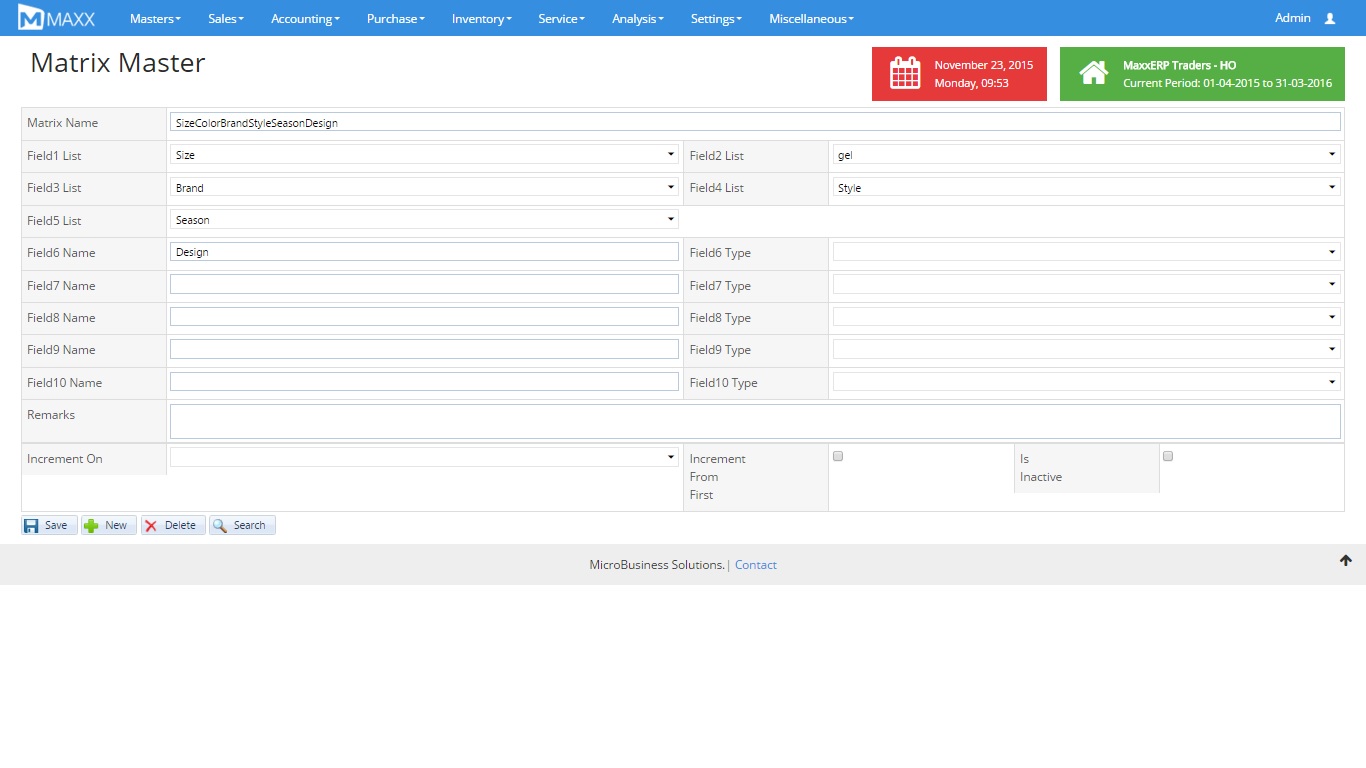
Task: Expand the Field4 List dropdown showing Style
Action: (1086, 187)
